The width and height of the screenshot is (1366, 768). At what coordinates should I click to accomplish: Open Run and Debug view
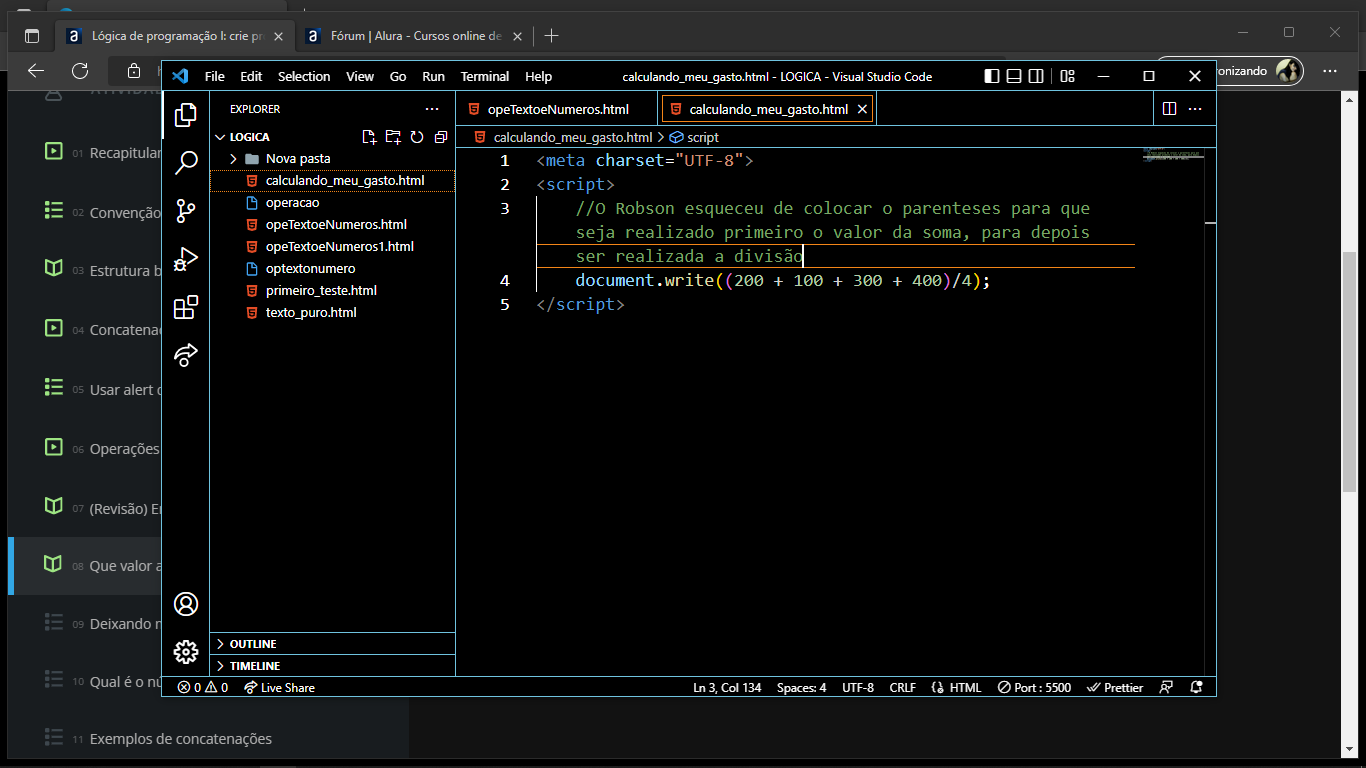(185, 259)
